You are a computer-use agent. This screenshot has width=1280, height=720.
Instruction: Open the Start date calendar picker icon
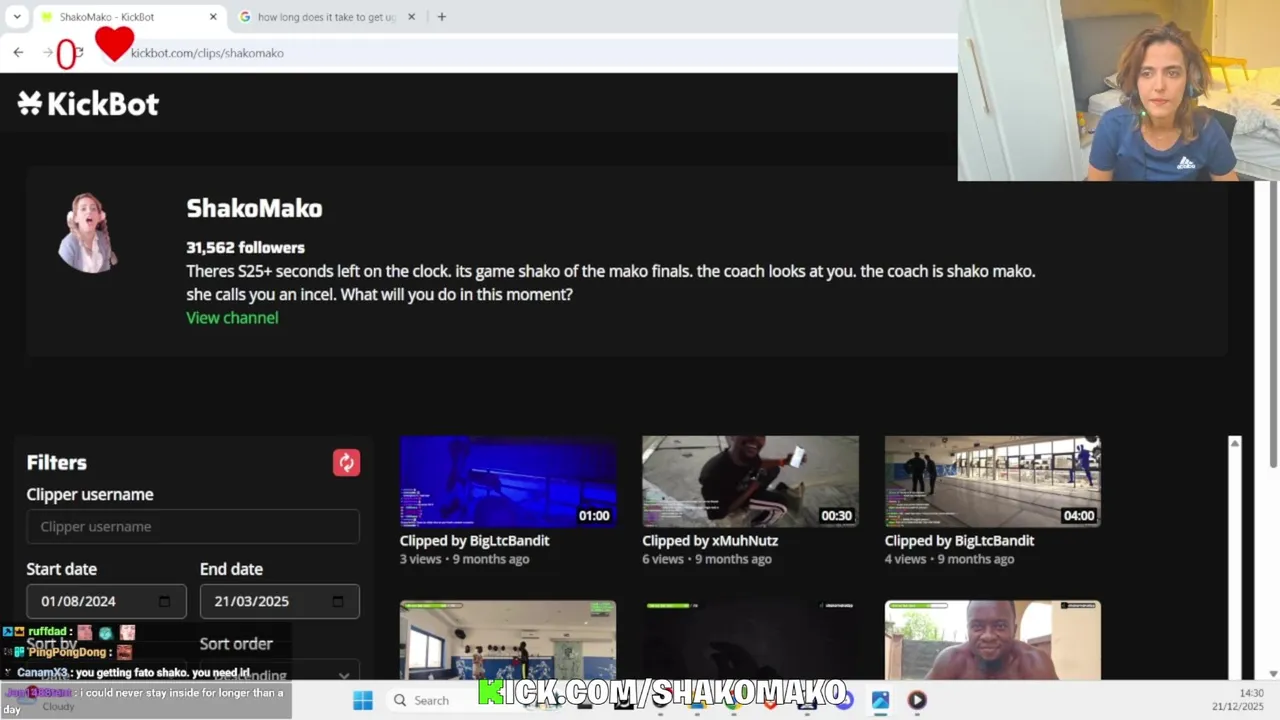pyautogui.click(x=165, y=601)
